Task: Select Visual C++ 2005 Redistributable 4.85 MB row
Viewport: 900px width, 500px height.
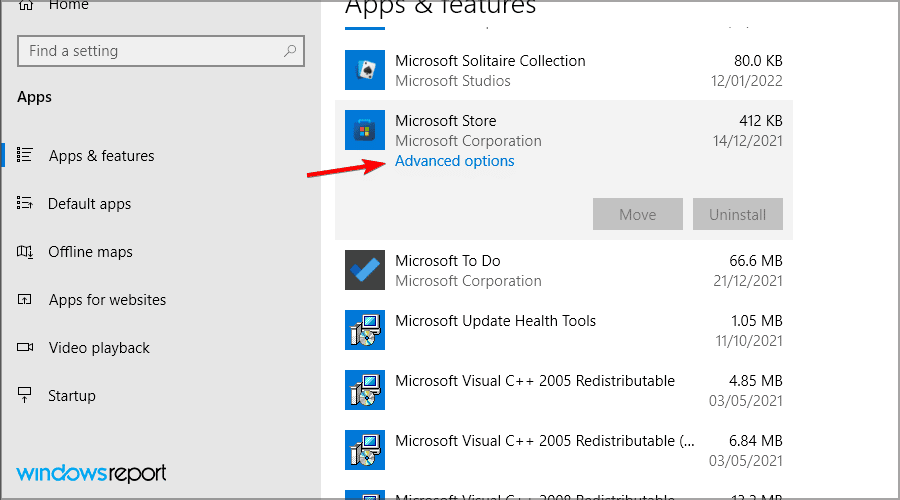Action: pos(564,390)
